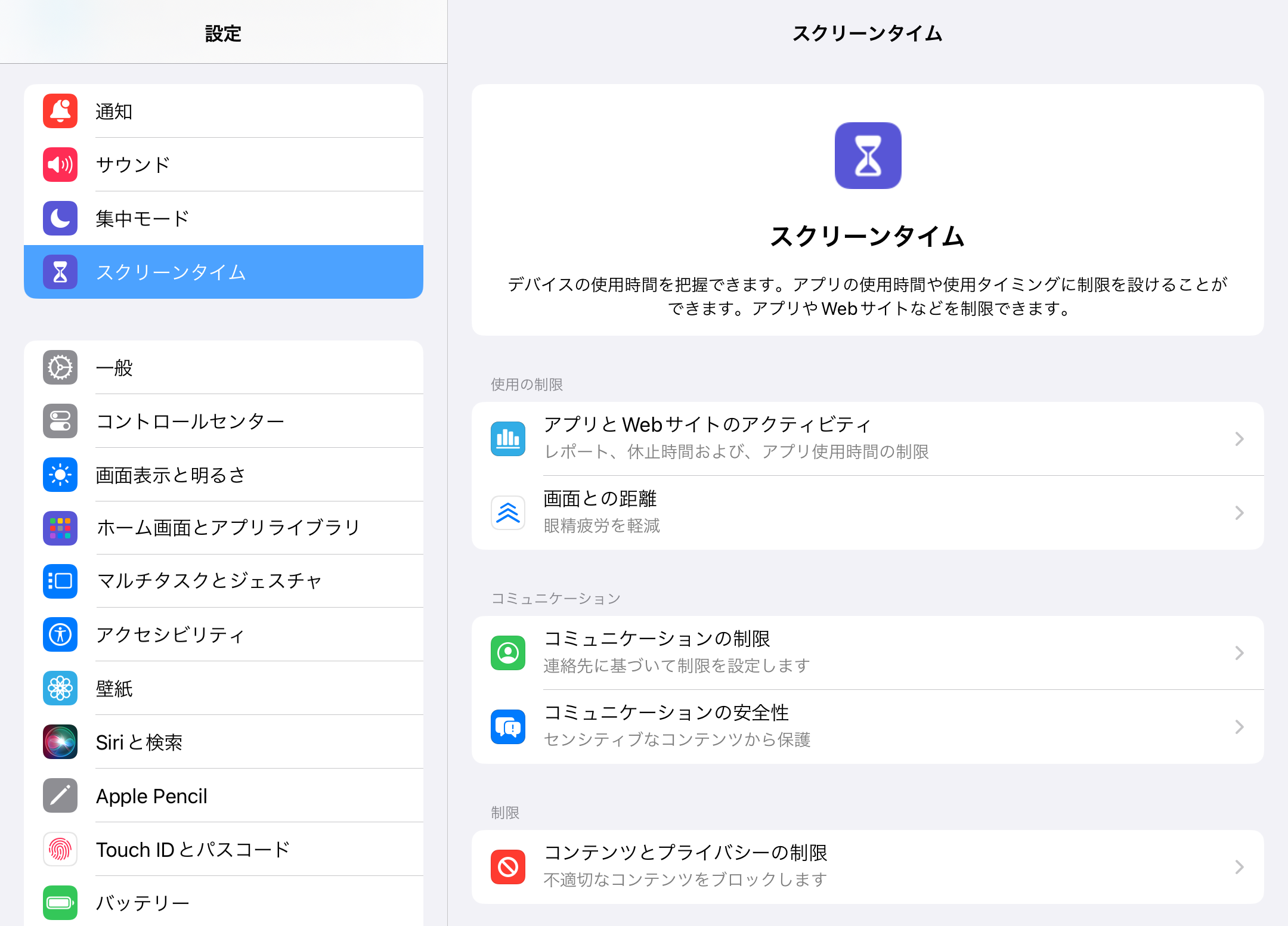Open 通知 settings
This screenshot has width=1288, height=926.
click(224, 111)
